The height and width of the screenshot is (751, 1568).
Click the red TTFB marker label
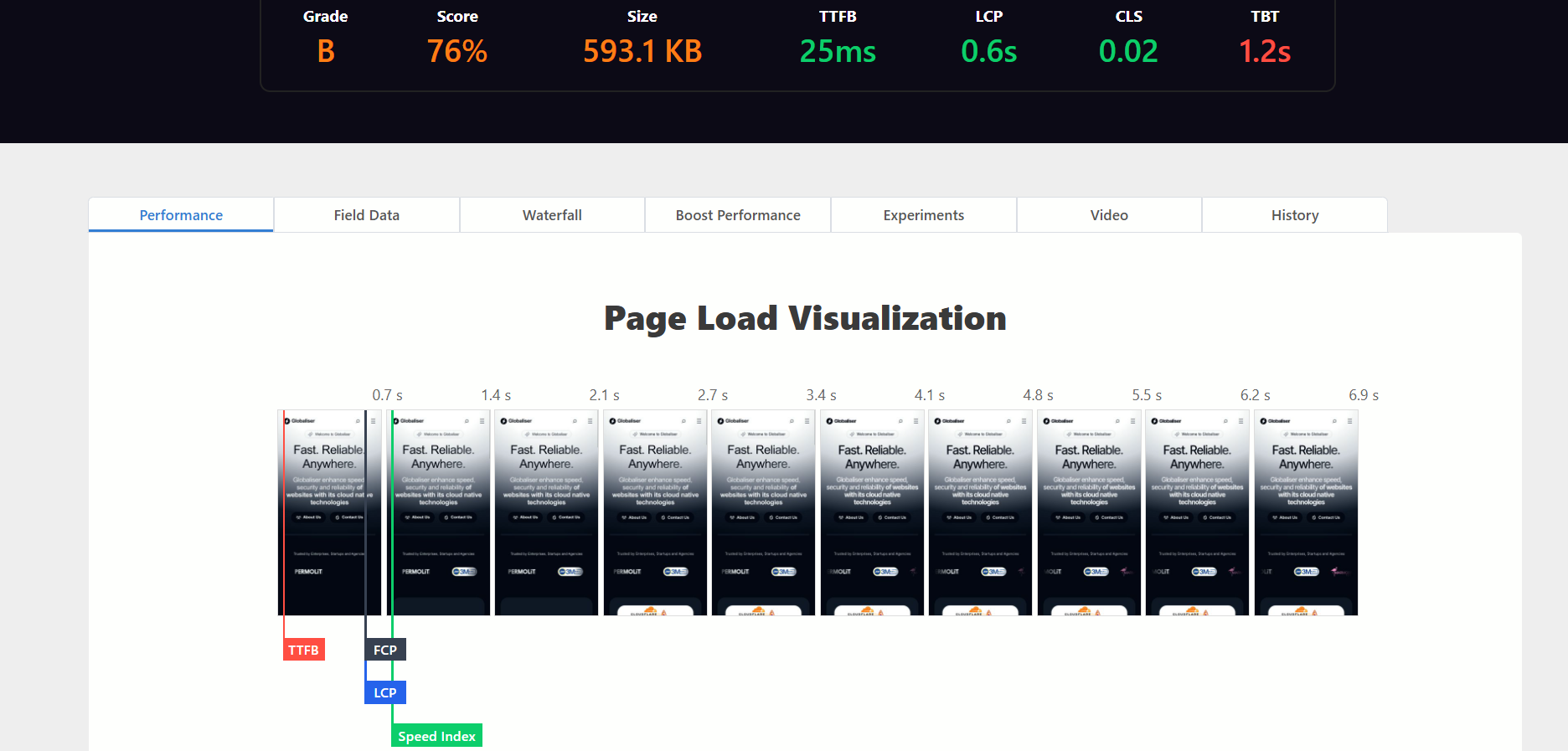click(x=304, y=650)
